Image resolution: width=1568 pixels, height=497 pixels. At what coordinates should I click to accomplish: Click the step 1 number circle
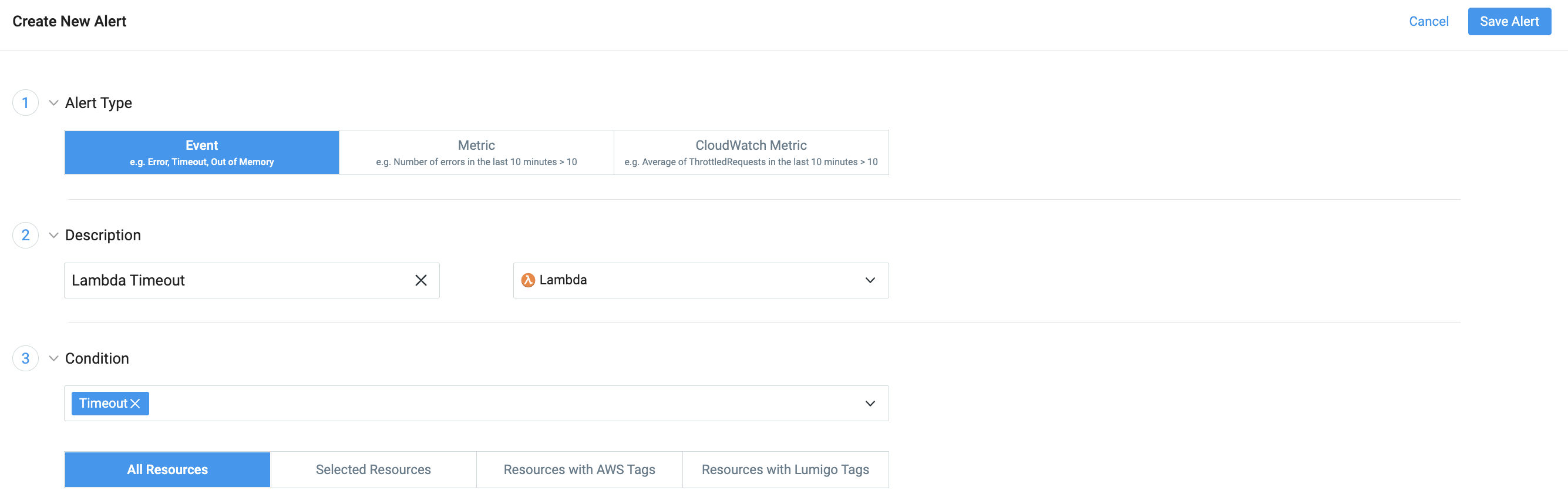26,103
